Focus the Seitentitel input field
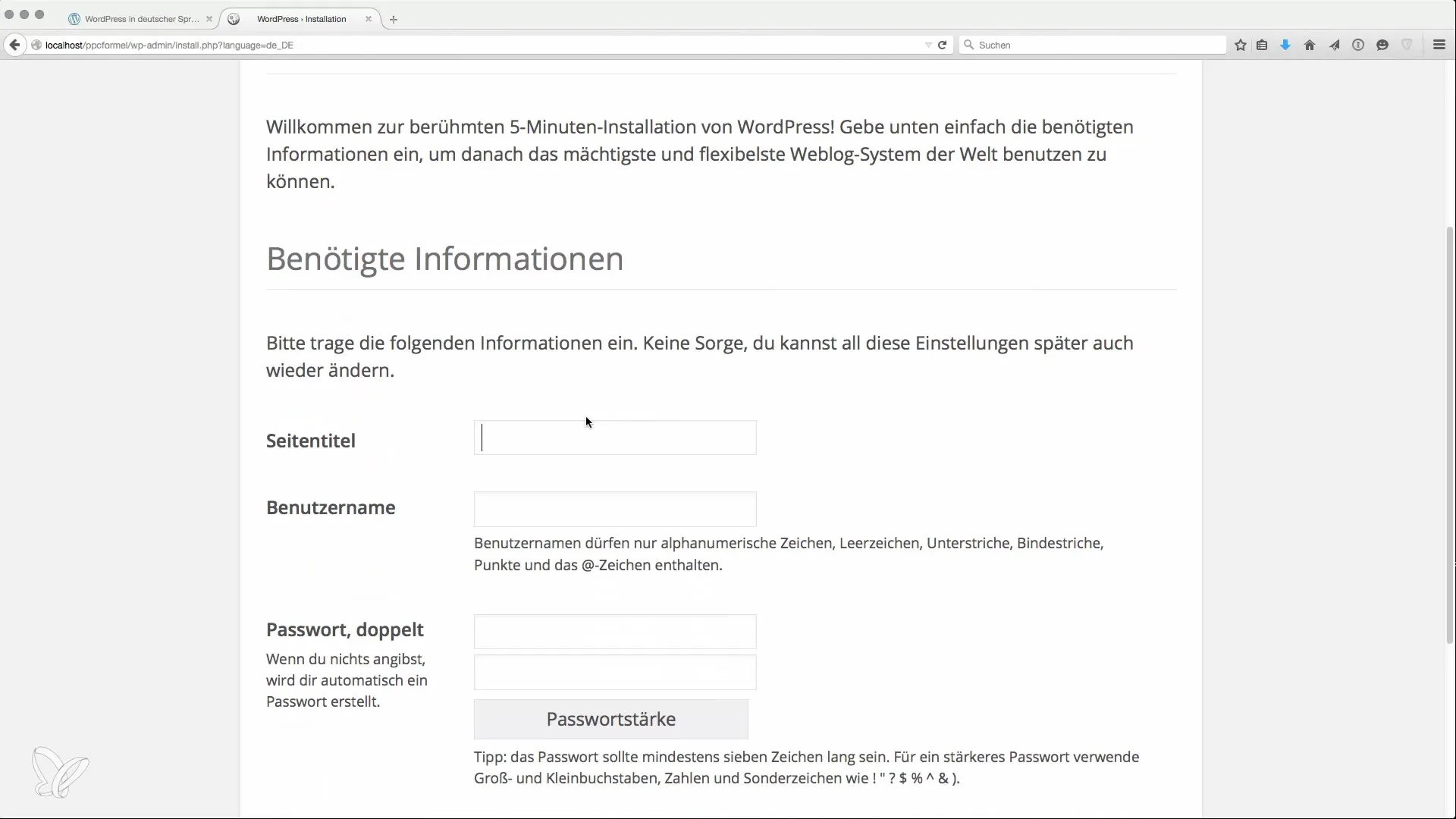 tap(615, 438)
